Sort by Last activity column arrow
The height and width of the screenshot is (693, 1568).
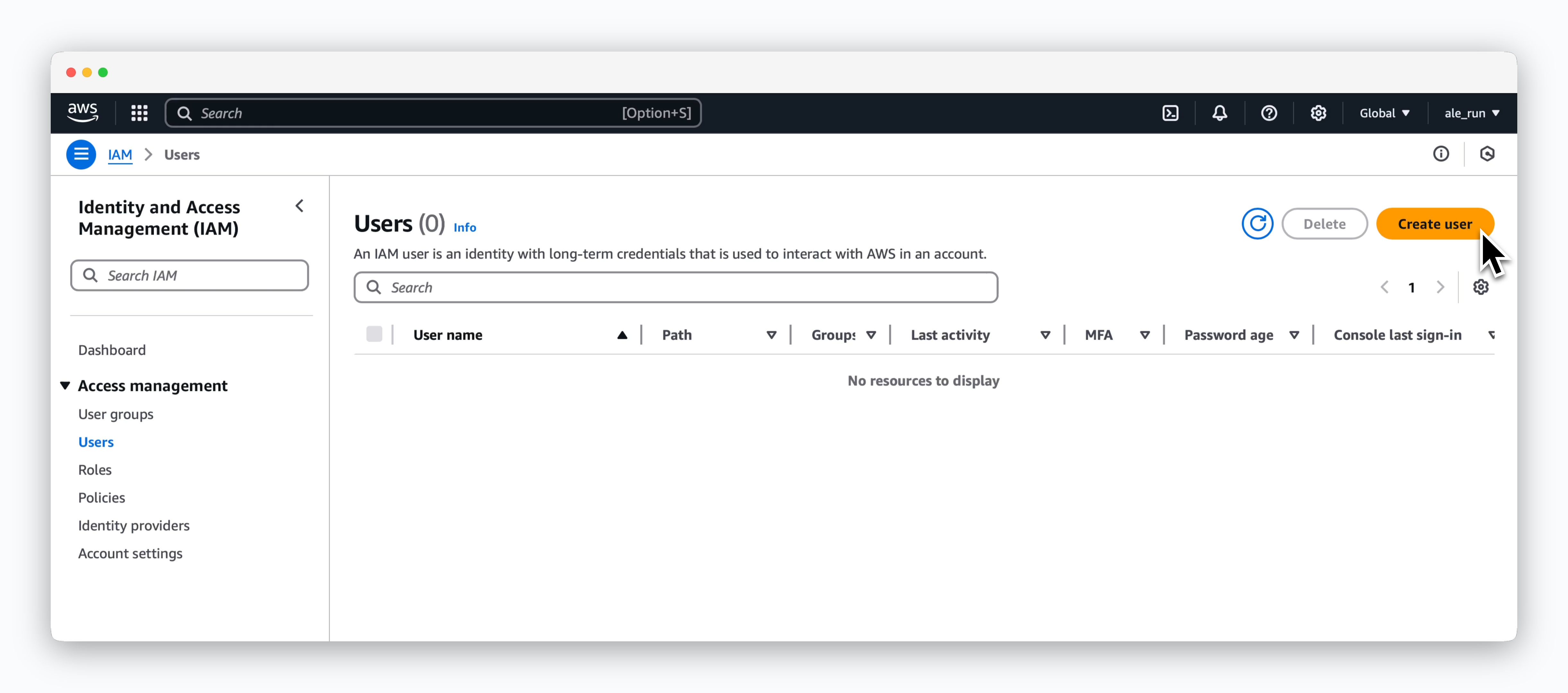1045,335
